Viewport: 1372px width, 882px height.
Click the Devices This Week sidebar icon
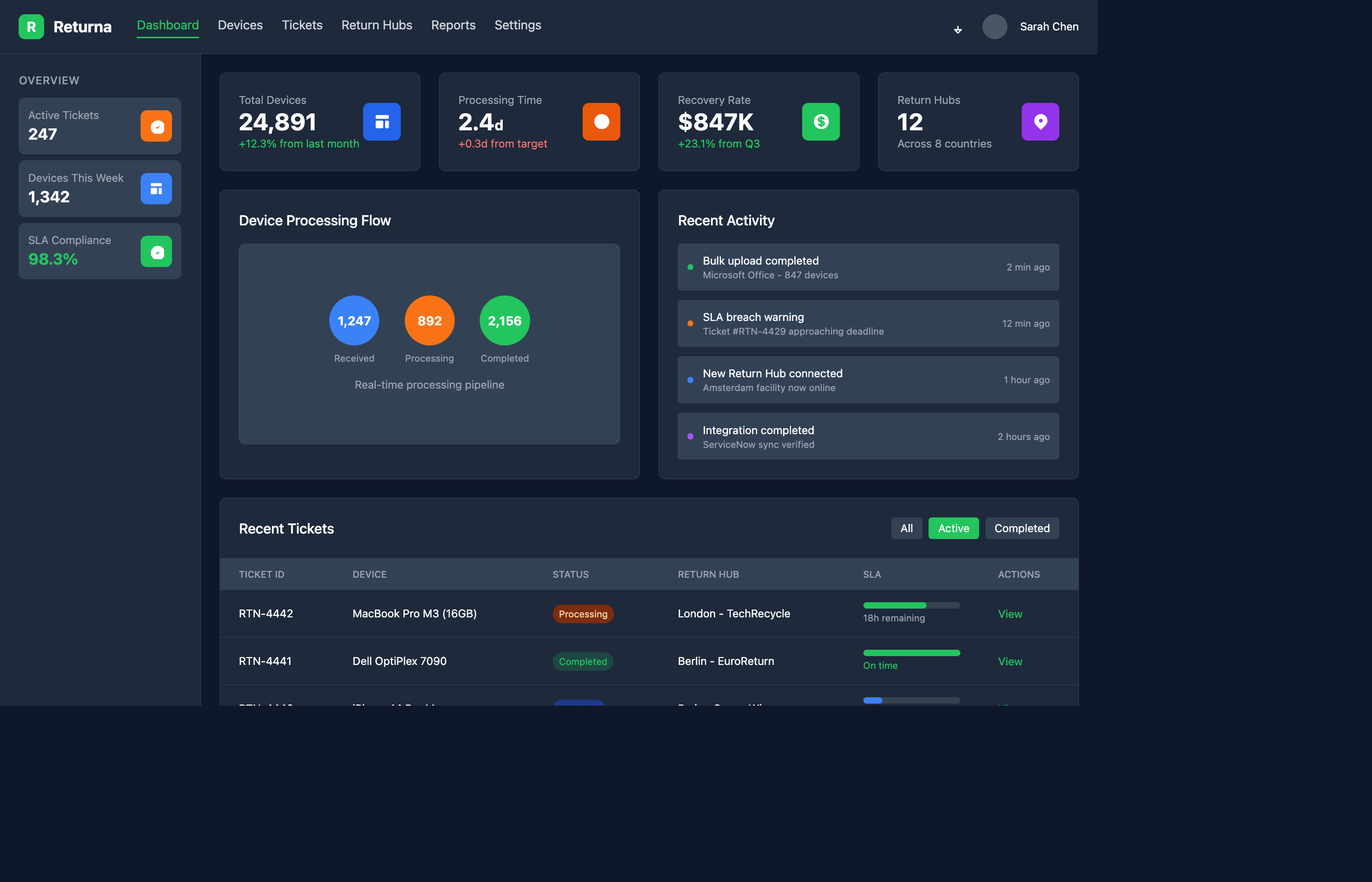point(156,188)
